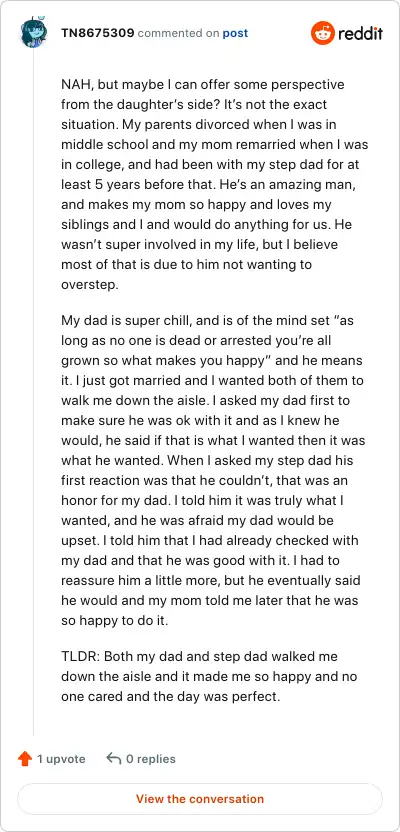Select the "1 upvote" count label
This screenshot has width=400, height=832.
pos(61,759)
